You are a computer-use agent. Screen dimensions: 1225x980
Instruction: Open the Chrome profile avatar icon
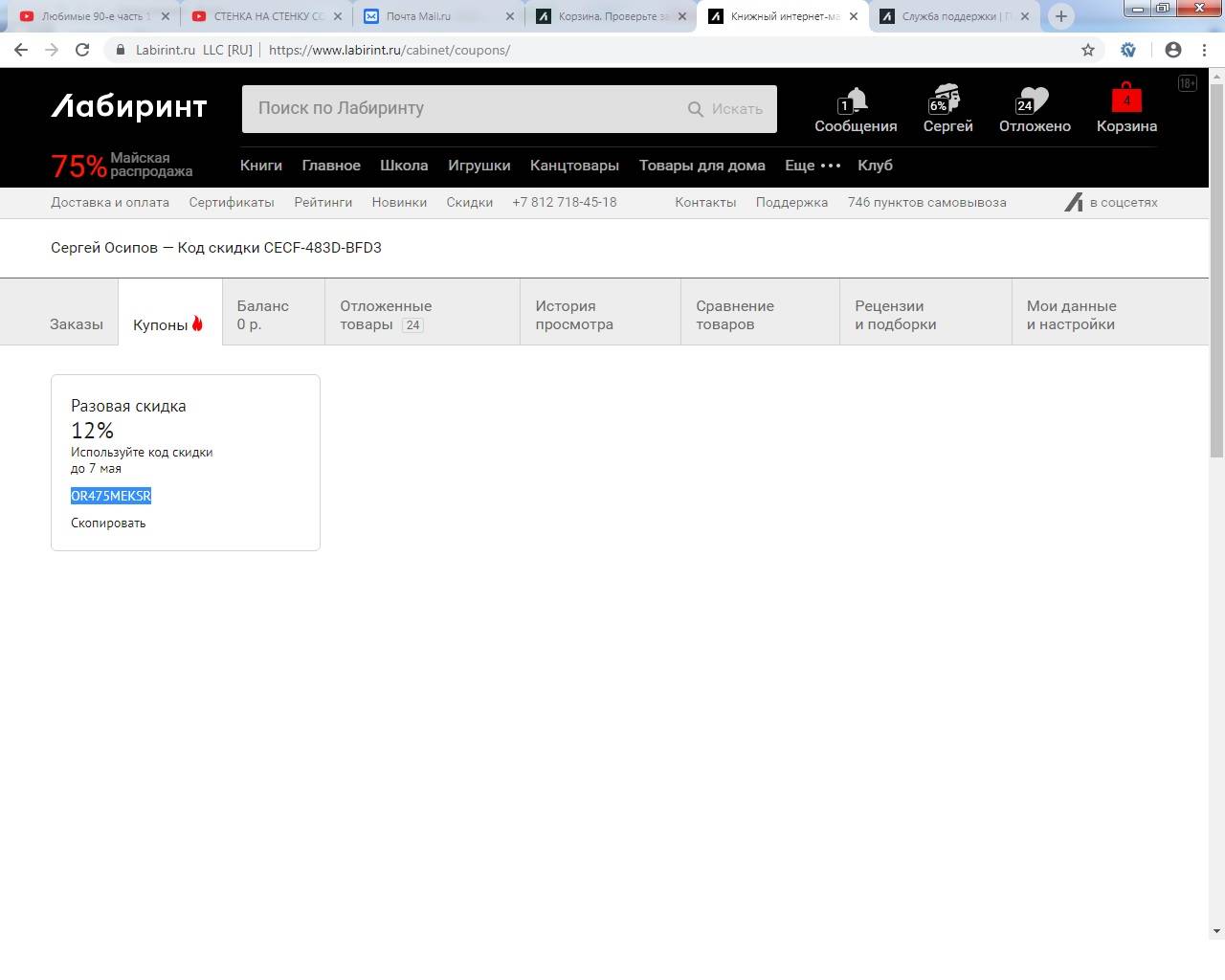coord(1173,50)
